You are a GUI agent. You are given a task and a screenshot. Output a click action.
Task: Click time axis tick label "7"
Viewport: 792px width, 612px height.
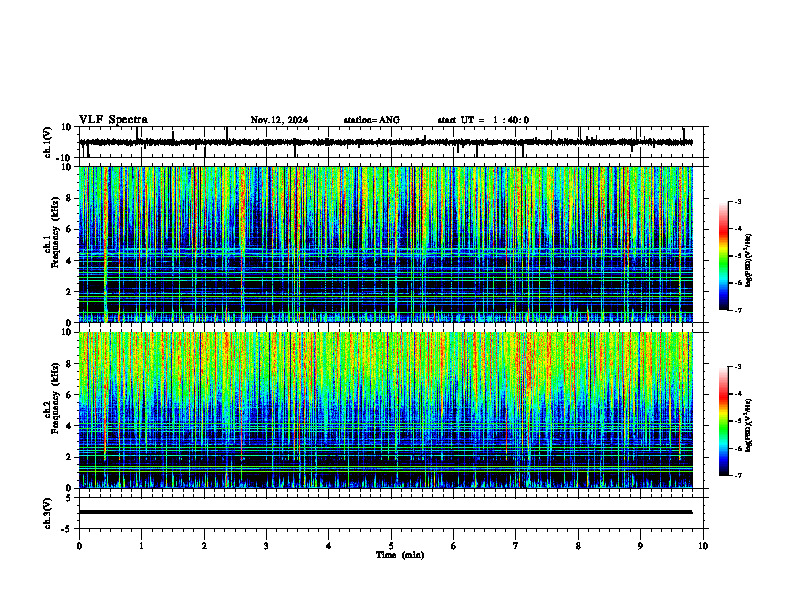click(516, 546)
